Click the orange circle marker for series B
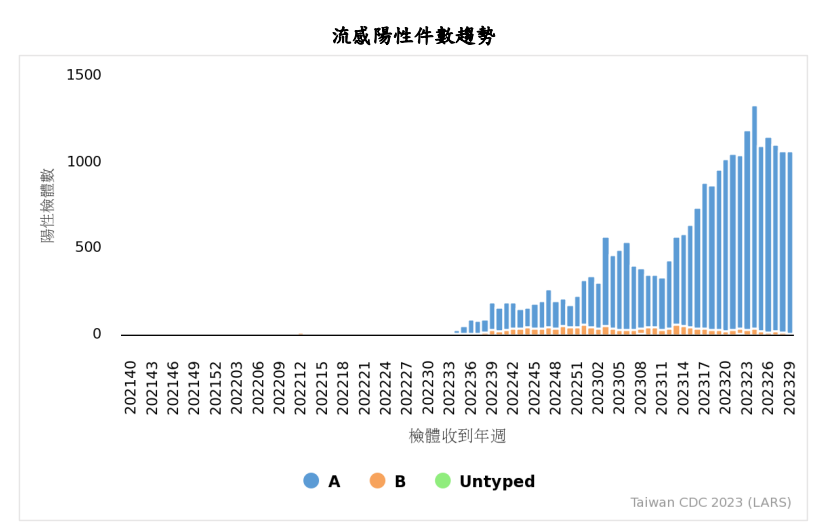Image resolution: width=825 pixels, height=532 pixels. (377, 481)
